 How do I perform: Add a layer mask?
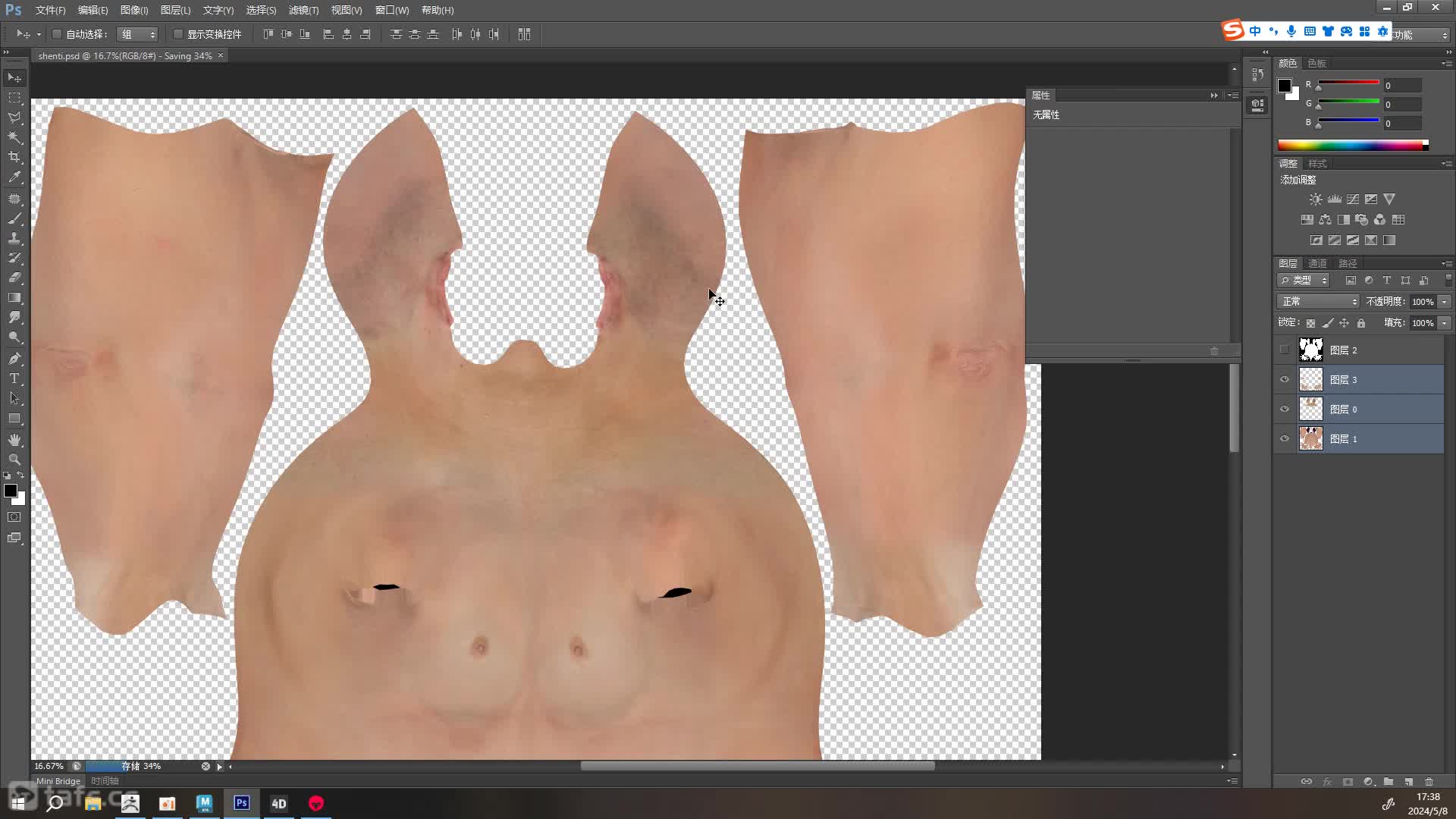pyautogui.click(x=1348, y=782)
